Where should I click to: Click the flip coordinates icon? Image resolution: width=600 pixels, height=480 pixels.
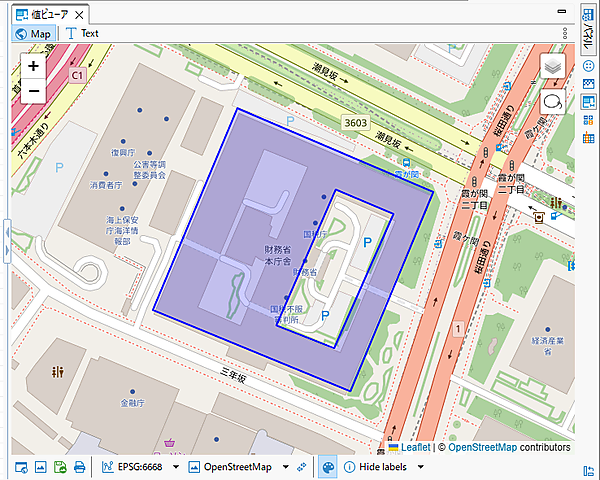tap(302, 467)
